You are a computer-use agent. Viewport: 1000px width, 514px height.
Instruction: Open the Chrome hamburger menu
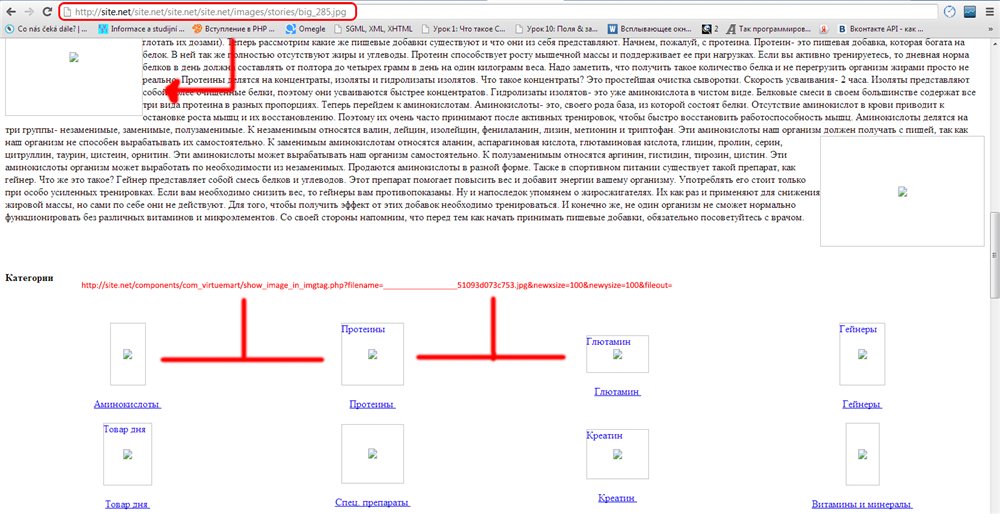tap(990, 11)
